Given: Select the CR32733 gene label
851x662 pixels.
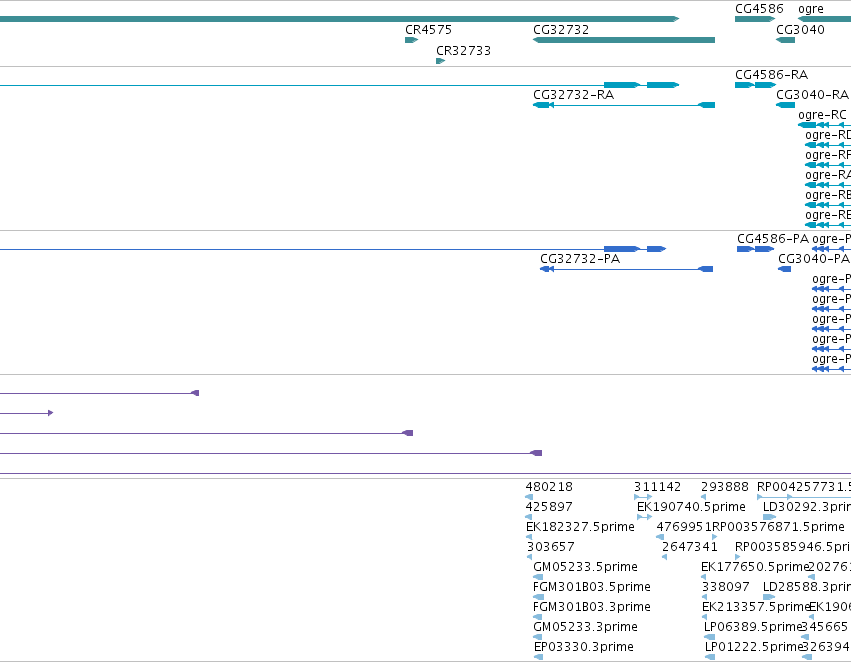Looking at the screenshot, I should 463,51.
